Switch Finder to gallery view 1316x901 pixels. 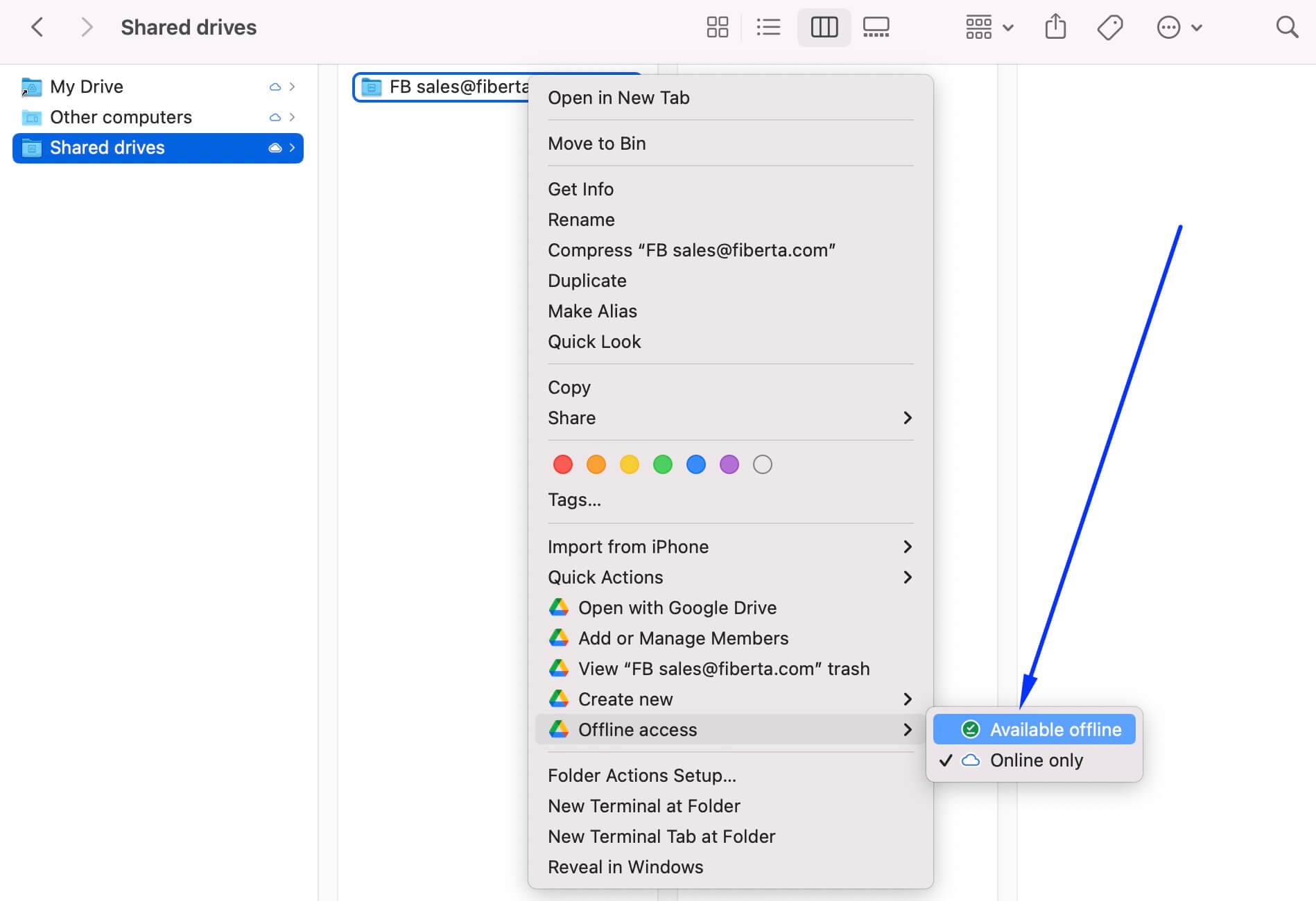coord(876,28)
